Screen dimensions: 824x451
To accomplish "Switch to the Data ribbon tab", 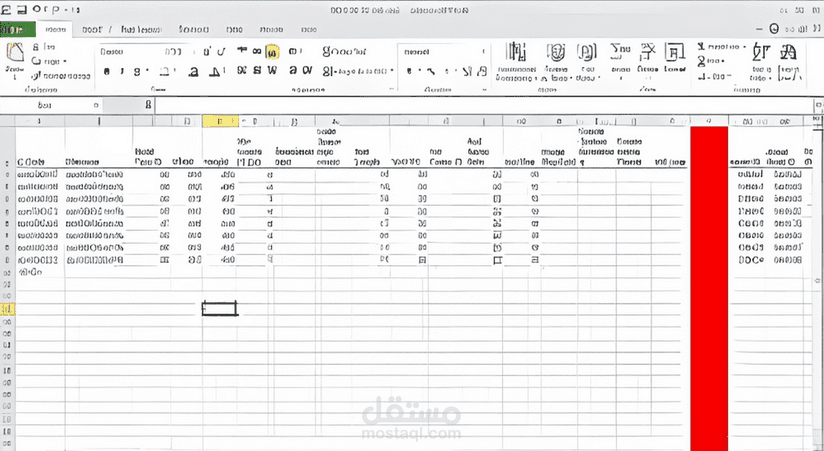I will pyautogui.click(x=234, y=29).
